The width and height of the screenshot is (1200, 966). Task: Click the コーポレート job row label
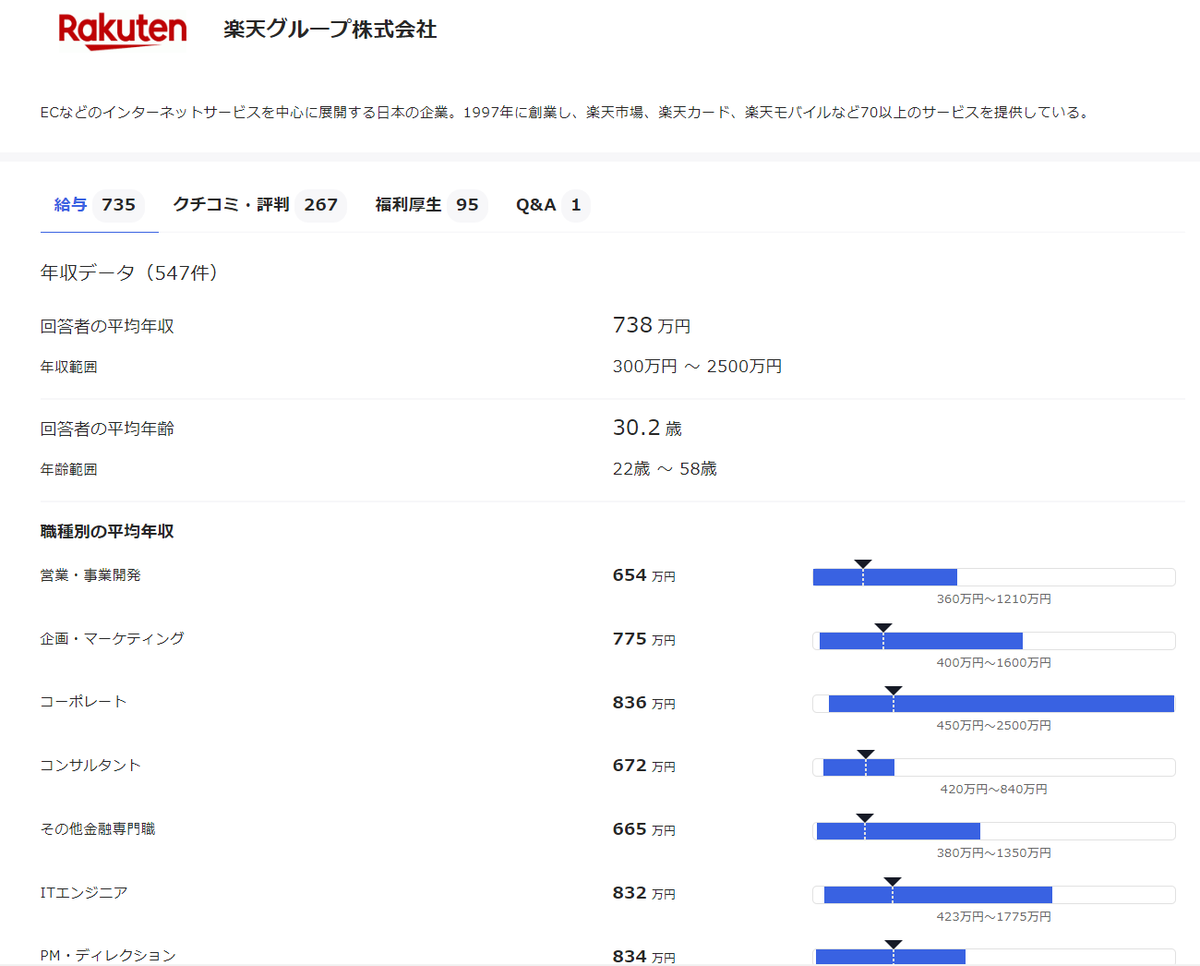83,701
